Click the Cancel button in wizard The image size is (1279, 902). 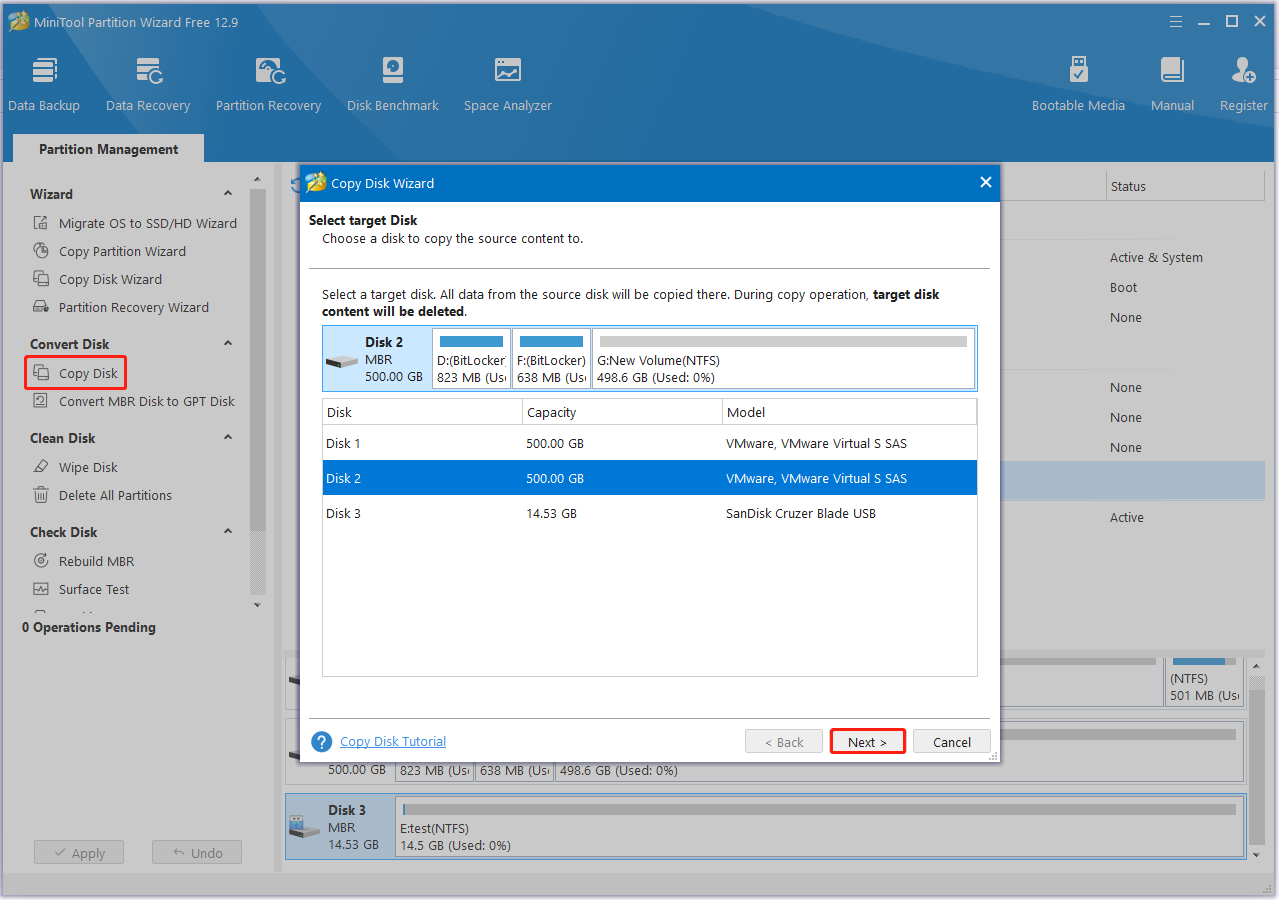pos(952,741)
